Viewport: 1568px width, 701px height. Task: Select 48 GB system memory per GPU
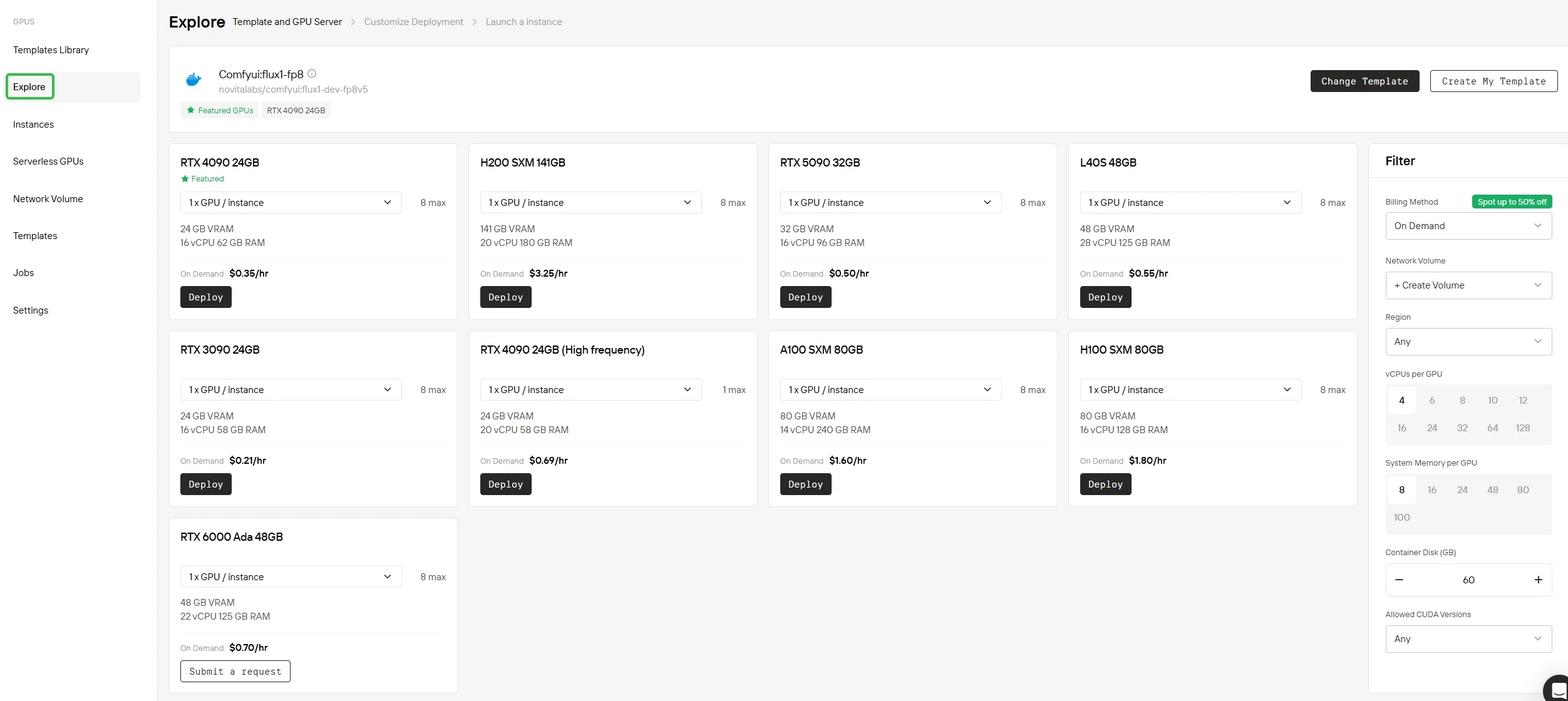1493,490
